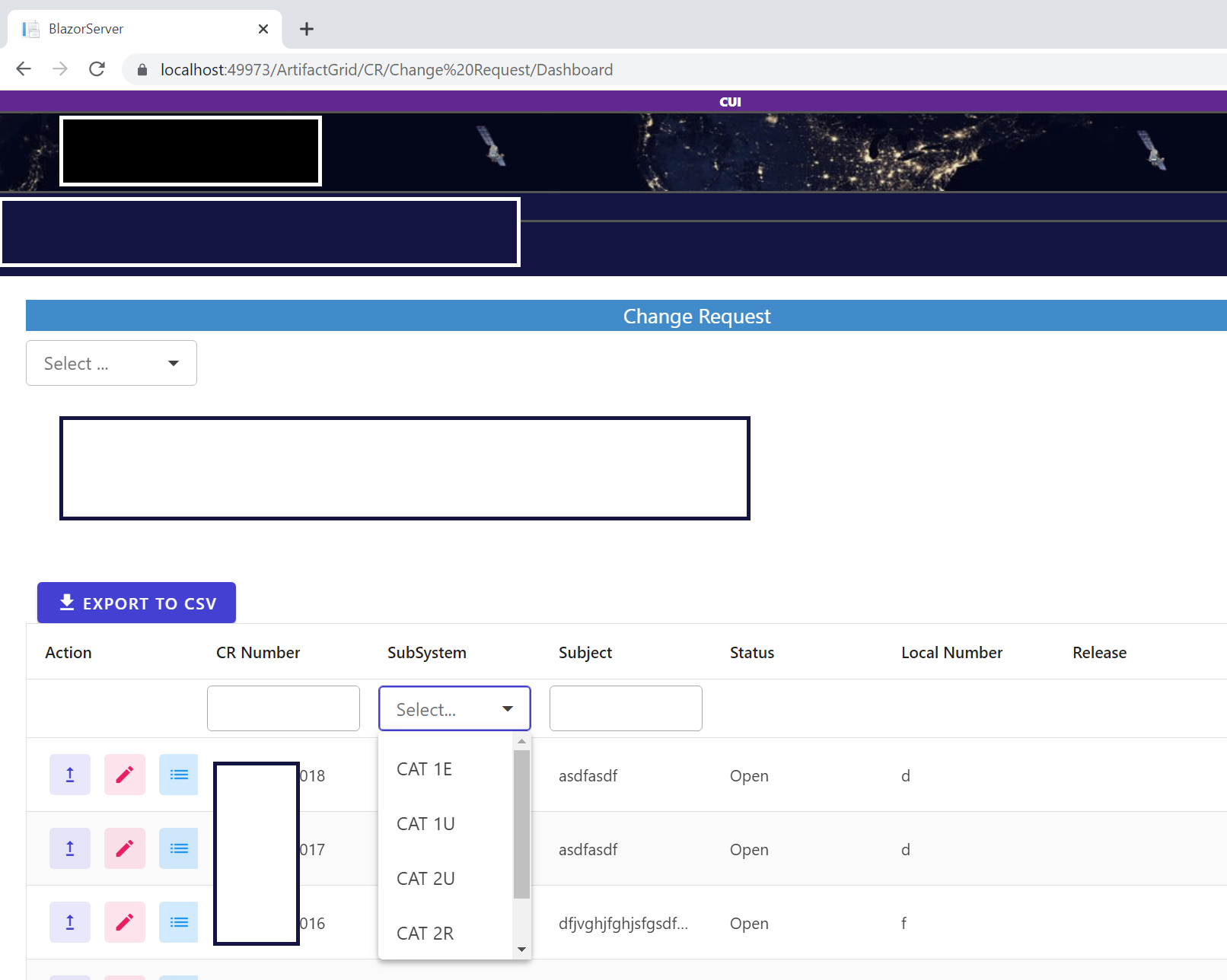The image size is (1227, 980).
Task: Open a new browser tab
Action: (307, 29)
